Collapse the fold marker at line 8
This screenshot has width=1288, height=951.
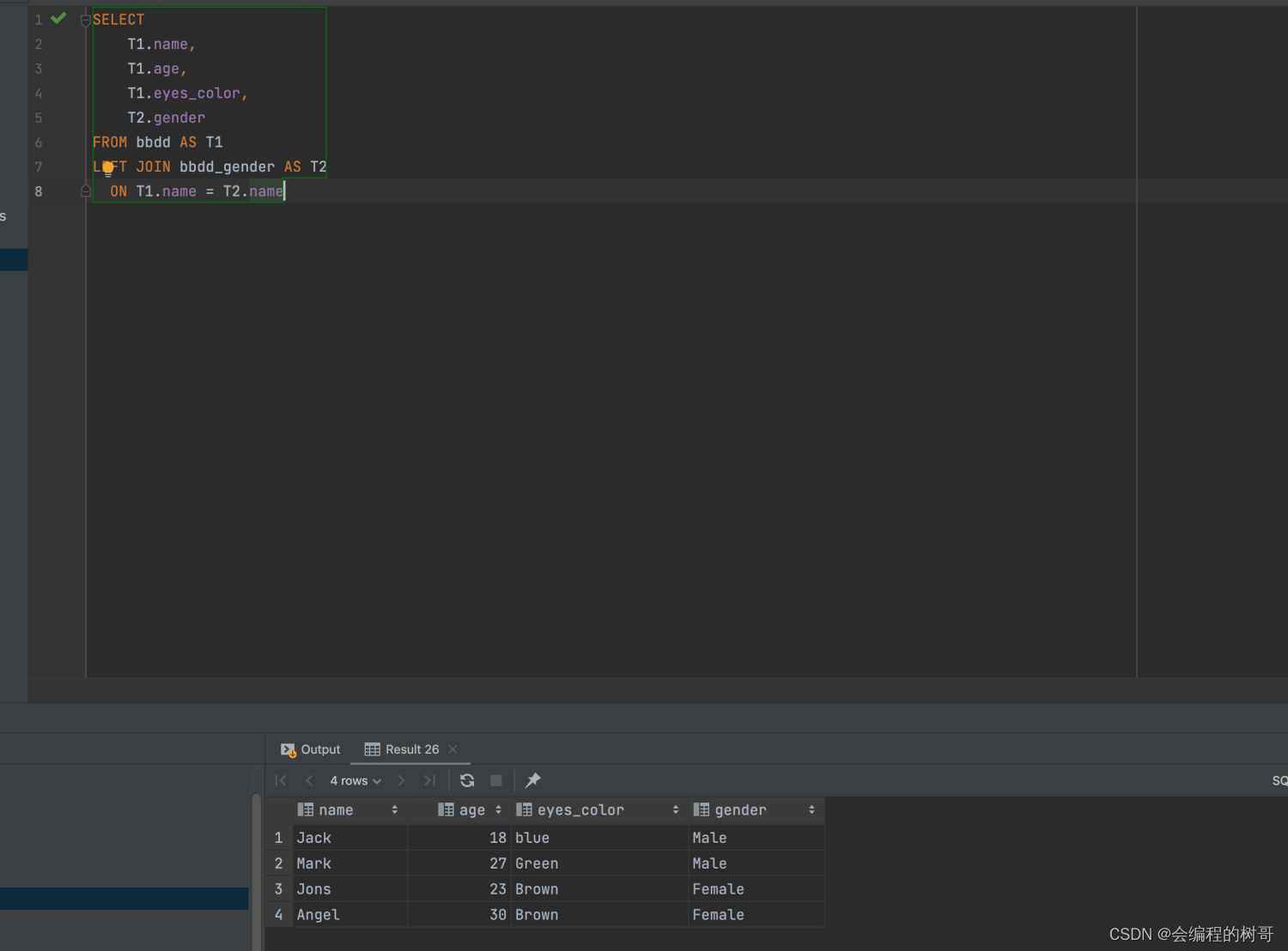click(86, 191)
